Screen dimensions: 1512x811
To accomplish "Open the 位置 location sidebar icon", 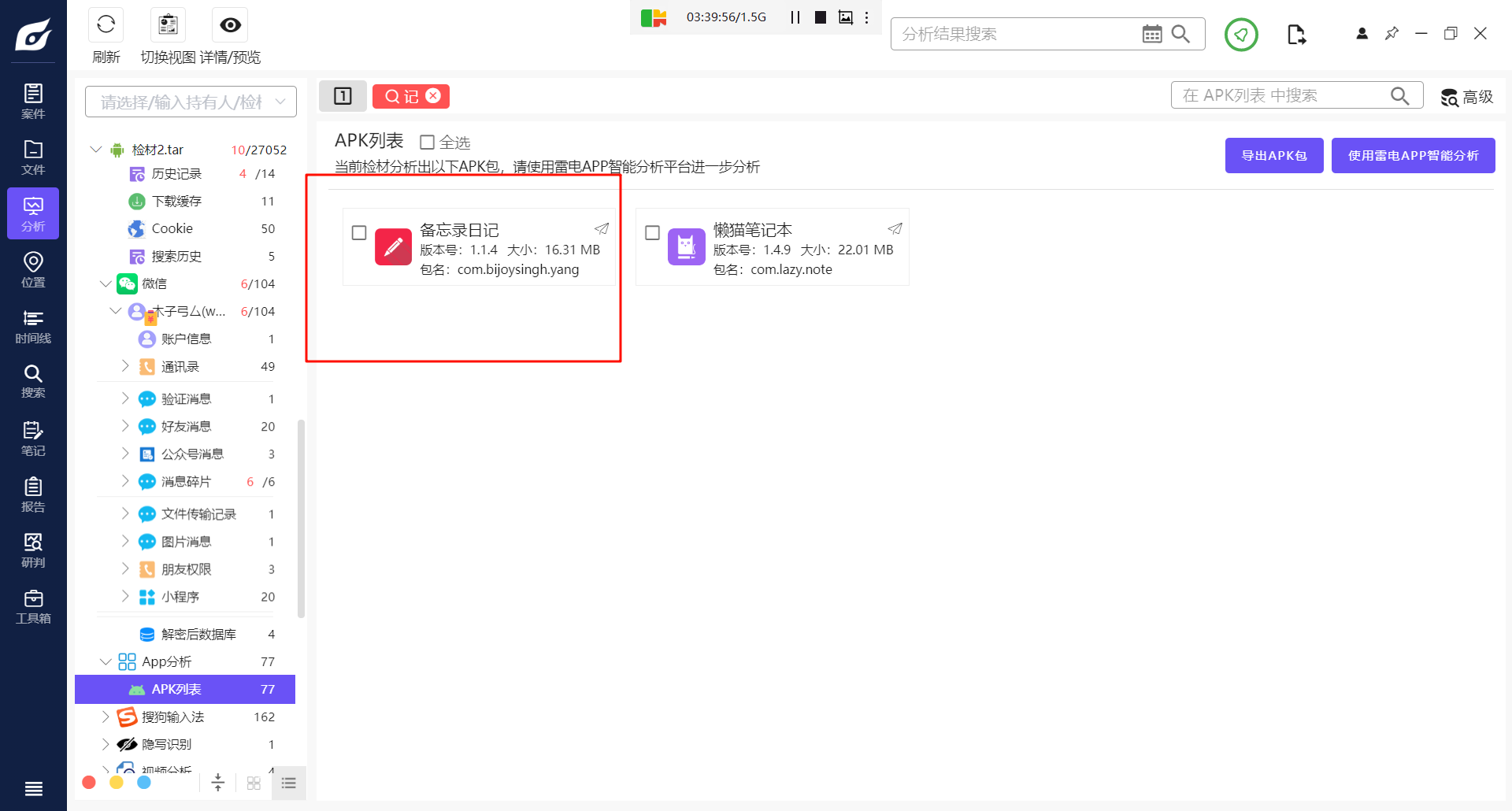I will [33, 269].
